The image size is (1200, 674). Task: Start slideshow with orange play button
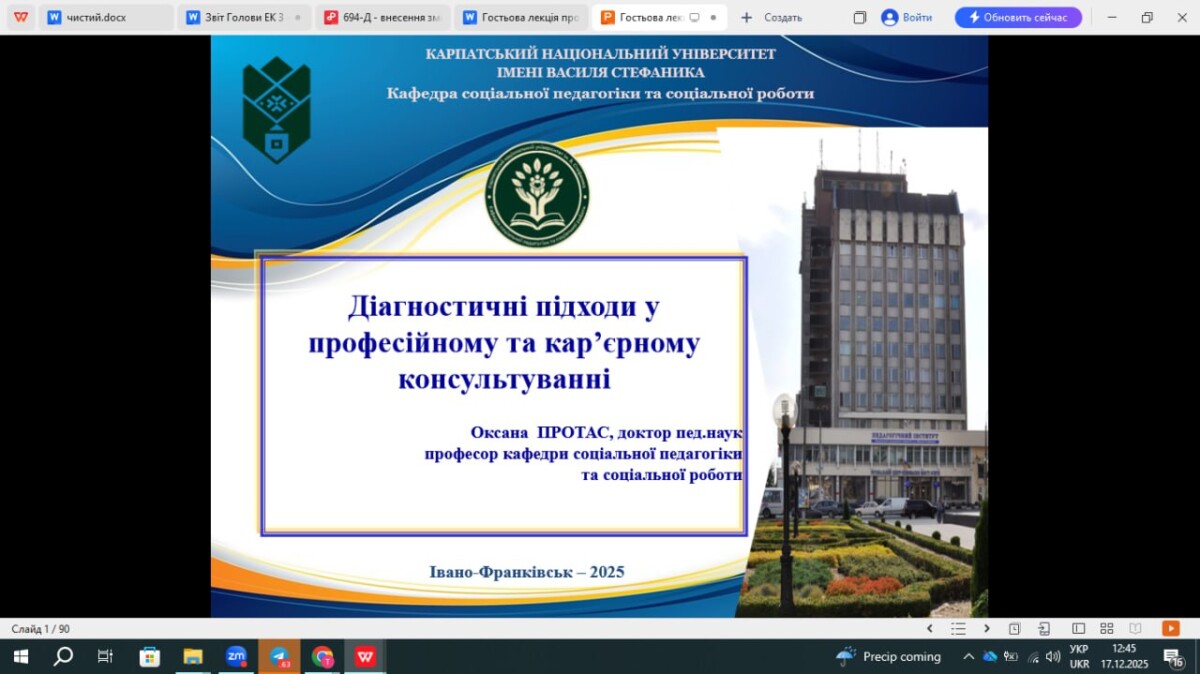coord(1170,629)
